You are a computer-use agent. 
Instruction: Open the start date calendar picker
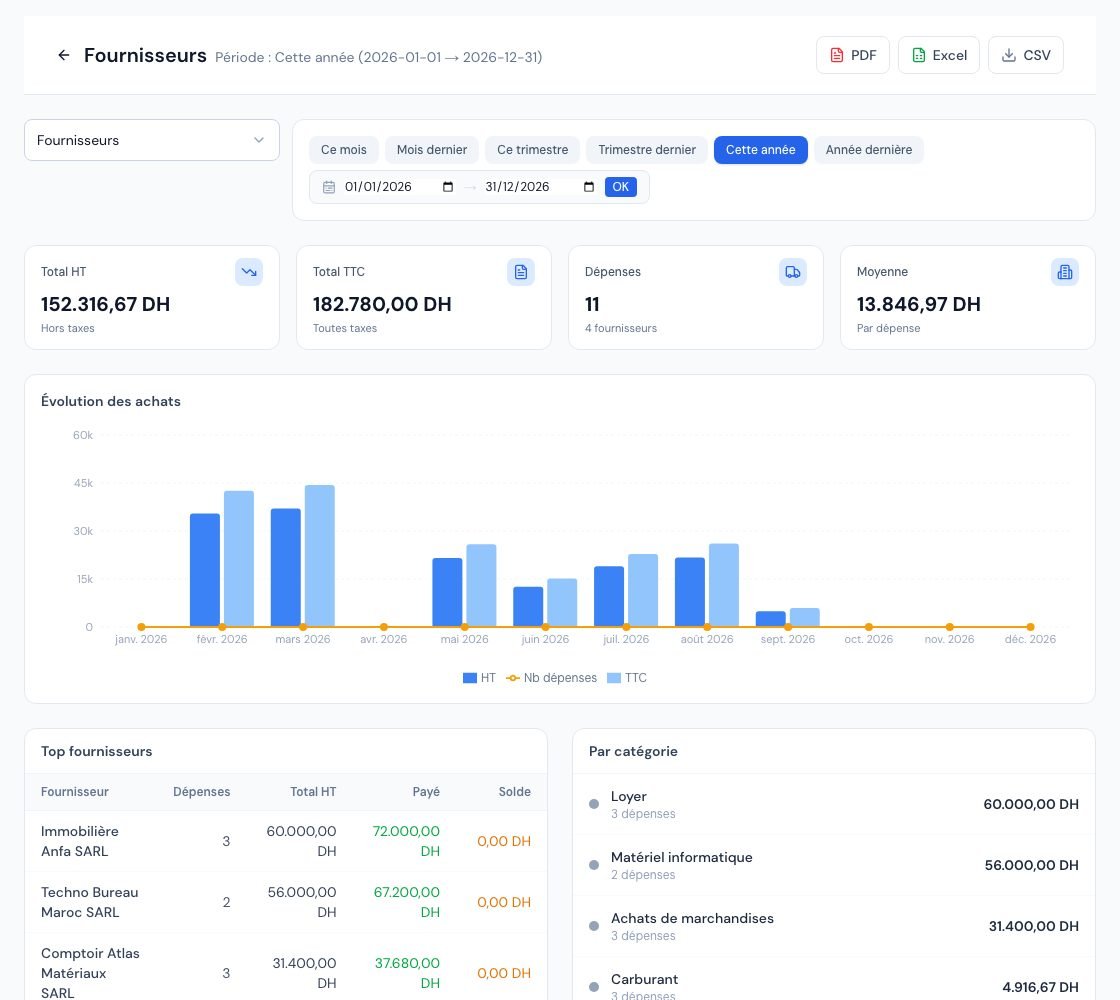[x=448, y=187]
